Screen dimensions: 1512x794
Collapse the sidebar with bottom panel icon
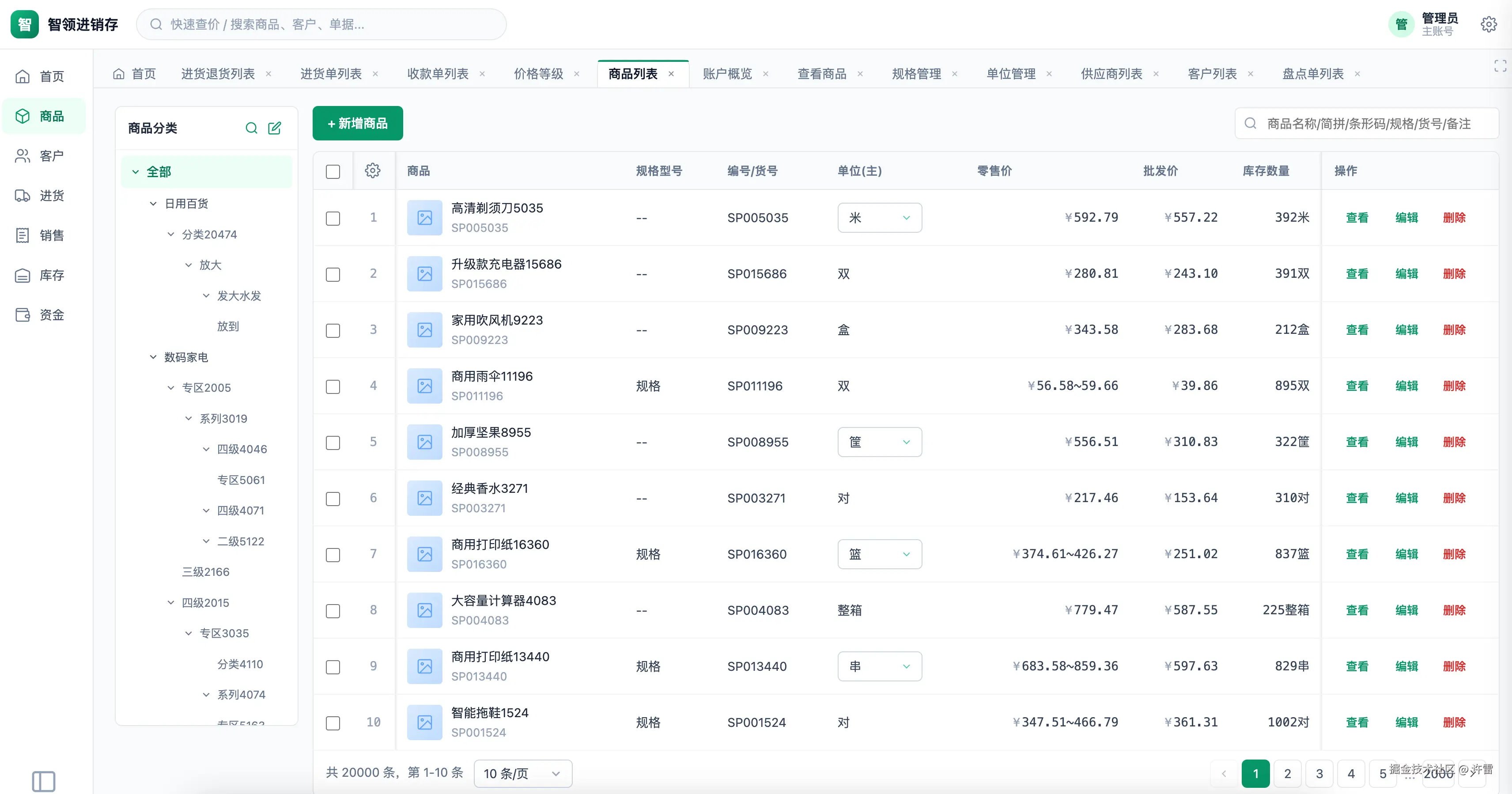click(43, 781)
